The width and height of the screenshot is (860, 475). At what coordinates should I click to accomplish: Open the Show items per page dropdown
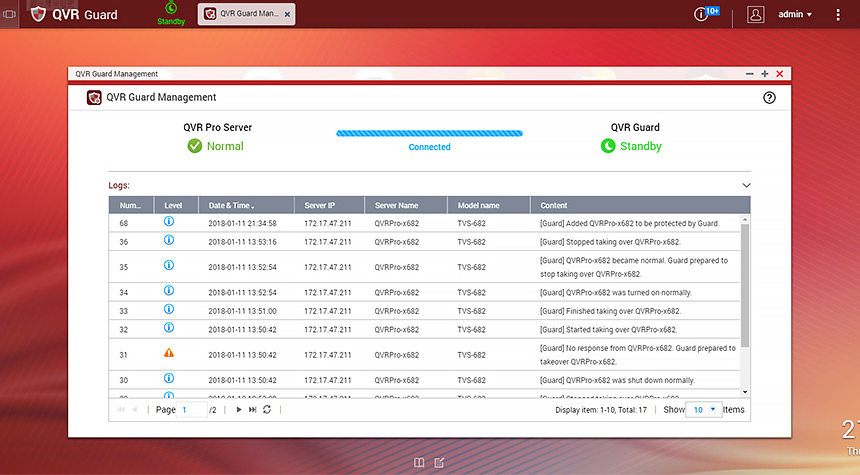pyautogui.click(x=705, y=410)
